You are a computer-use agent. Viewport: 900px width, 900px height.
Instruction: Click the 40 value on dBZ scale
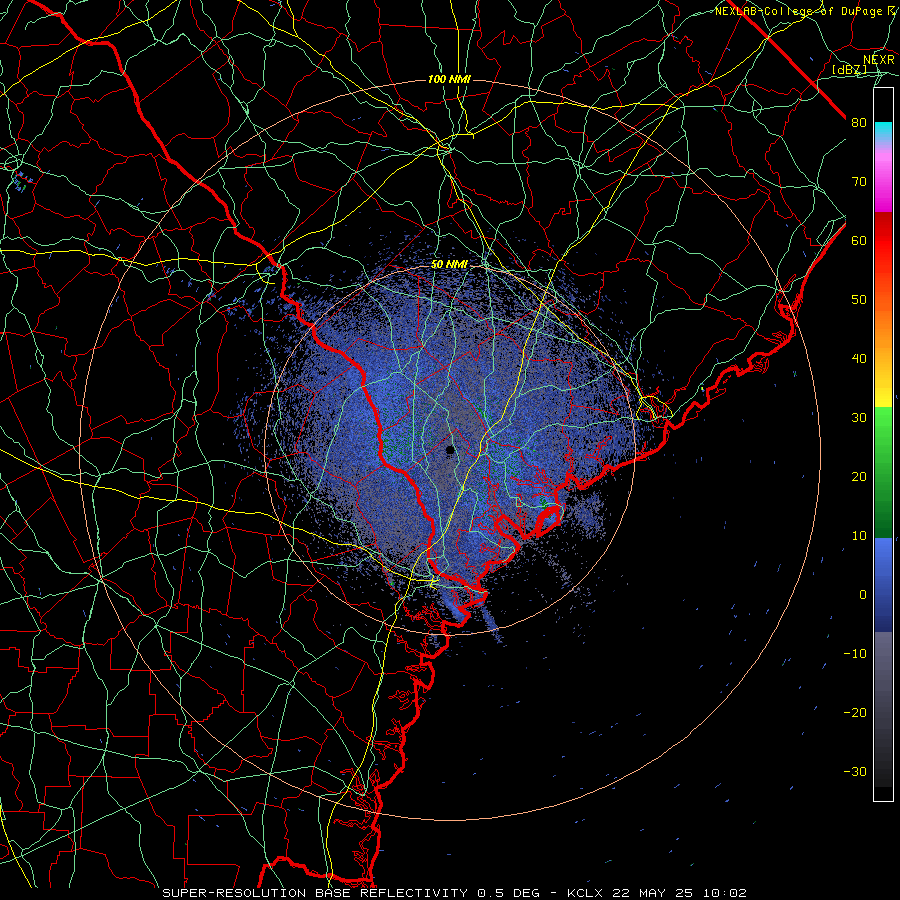click(859, 359)
